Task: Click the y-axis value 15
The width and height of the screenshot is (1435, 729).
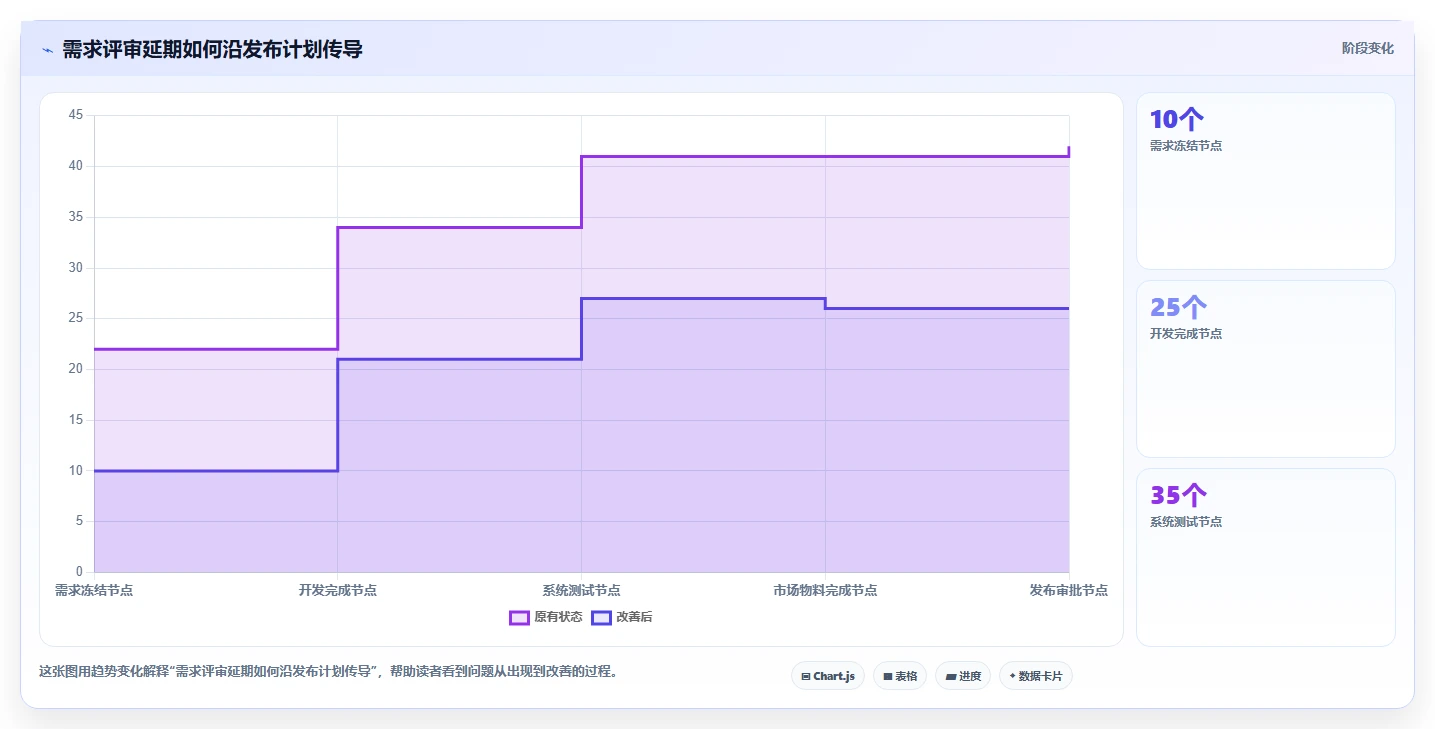Action: pos(76,420)
